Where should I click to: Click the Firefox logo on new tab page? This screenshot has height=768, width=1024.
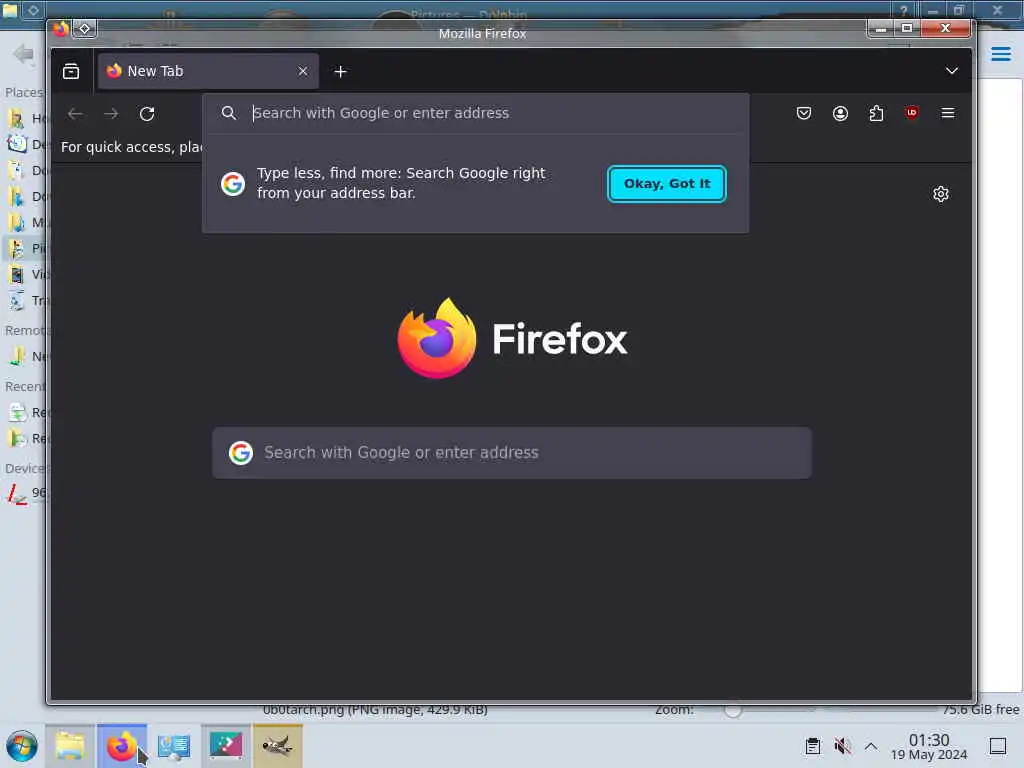[513, 338]
